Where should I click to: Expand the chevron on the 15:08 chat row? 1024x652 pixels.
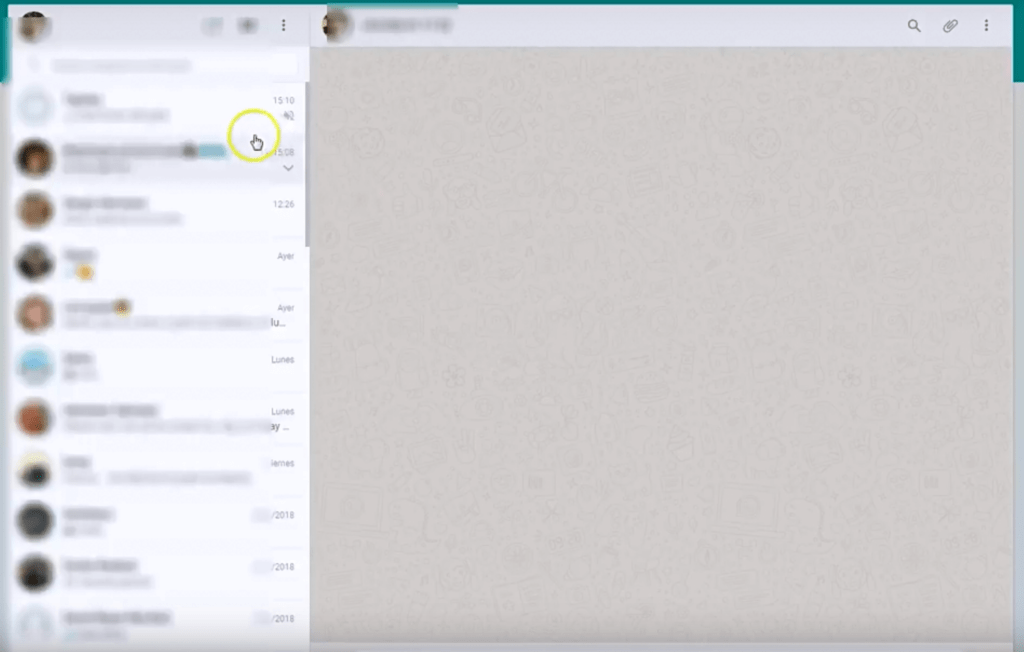coord(288,168)
